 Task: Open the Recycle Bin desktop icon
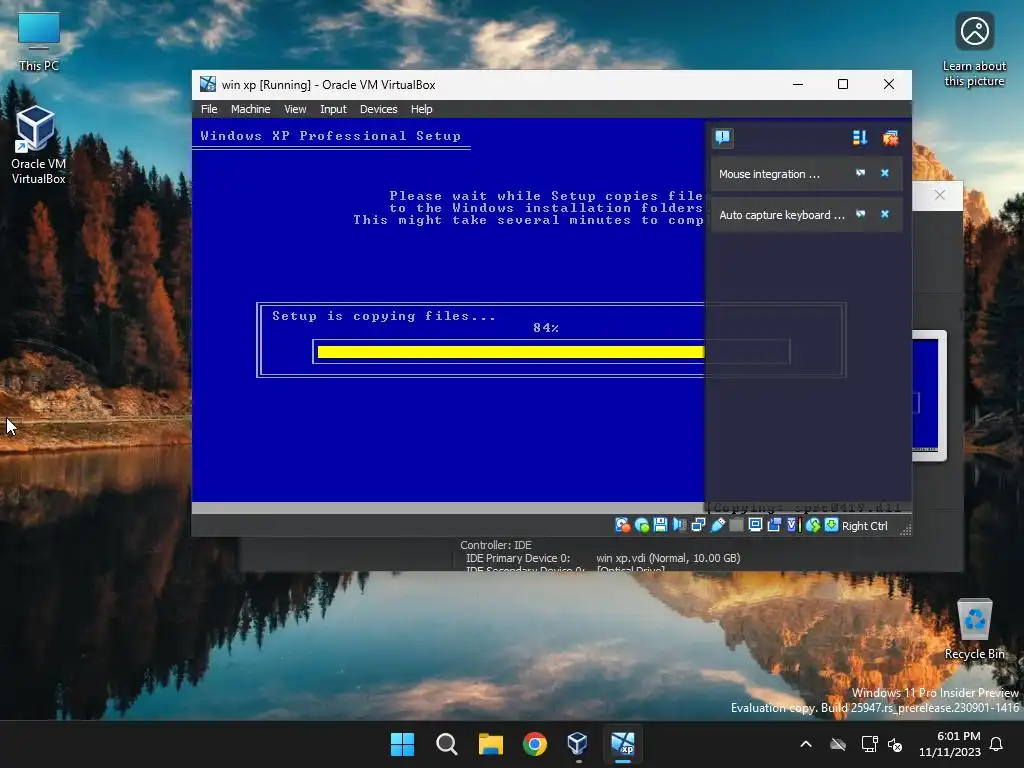pos(974,629)
